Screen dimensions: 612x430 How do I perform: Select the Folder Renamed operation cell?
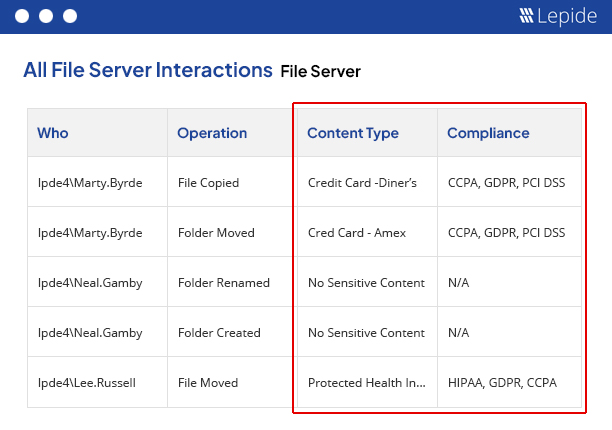[x=223, y=283]
